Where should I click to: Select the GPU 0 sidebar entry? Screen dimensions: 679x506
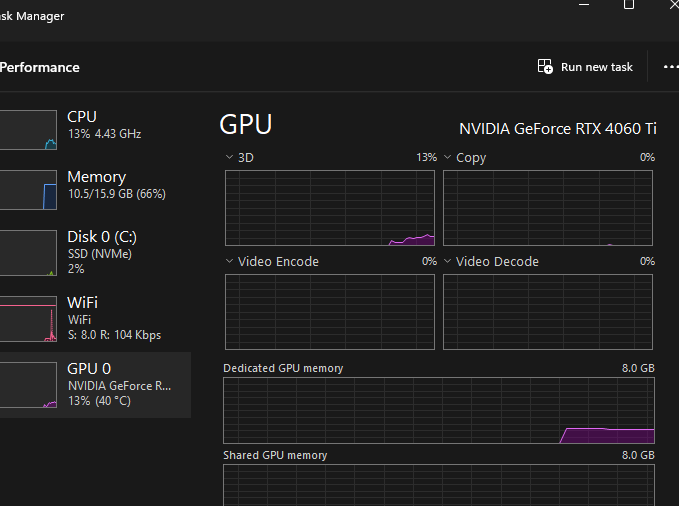click(95, 384)
